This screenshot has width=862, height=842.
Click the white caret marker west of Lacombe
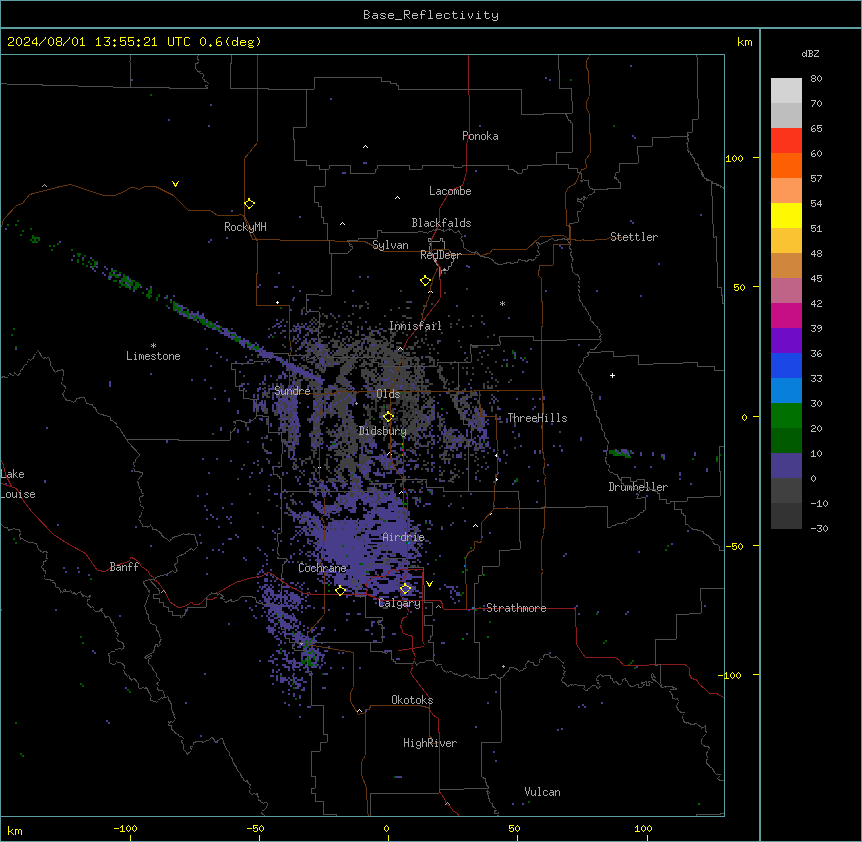(397, 197)
